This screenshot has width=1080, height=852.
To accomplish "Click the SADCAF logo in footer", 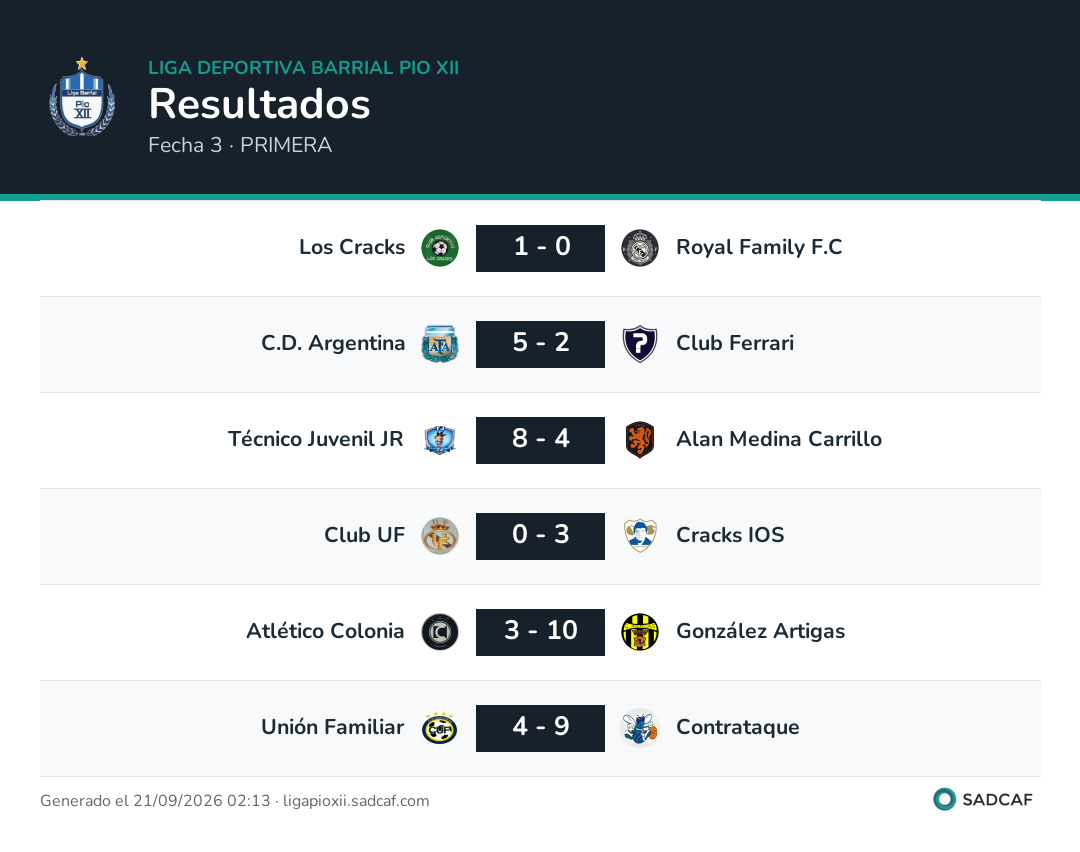I will (x=983, y=799).
